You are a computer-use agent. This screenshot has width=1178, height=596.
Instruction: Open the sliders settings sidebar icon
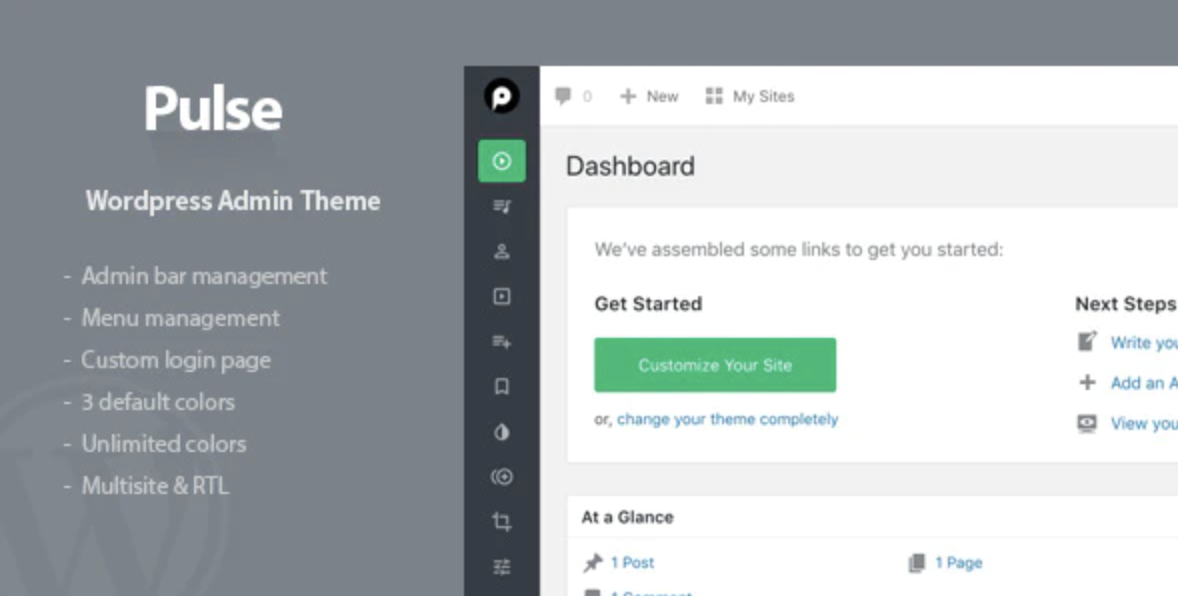(x=502, y=567)
